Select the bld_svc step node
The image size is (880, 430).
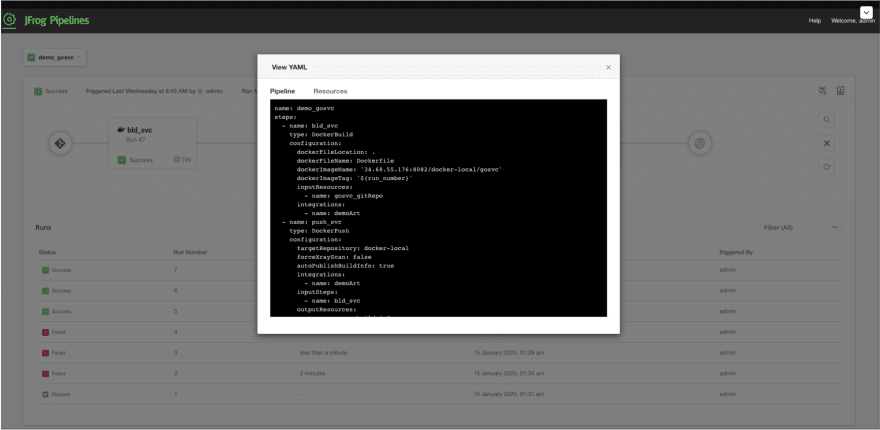[x=153, y=143]
